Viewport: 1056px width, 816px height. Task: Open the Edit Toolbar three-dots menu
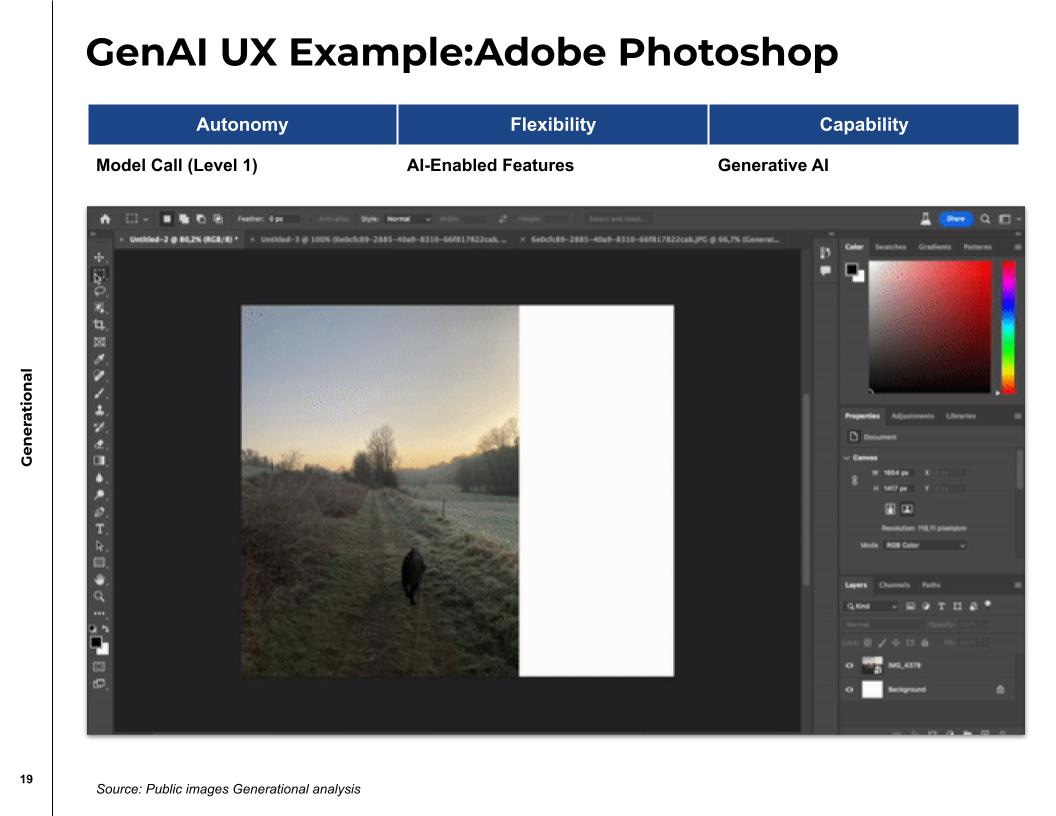click(99, 613)
